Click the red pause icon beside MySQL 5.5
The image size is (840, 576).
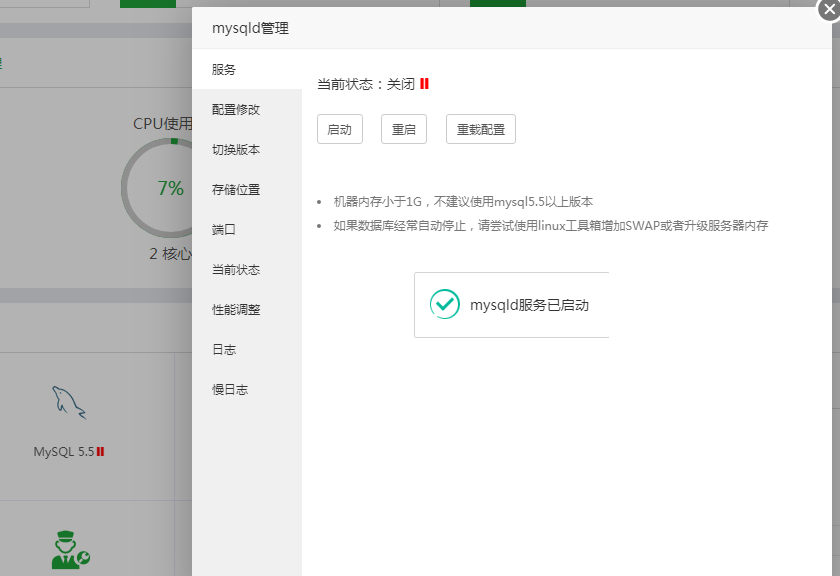[100, 452]
